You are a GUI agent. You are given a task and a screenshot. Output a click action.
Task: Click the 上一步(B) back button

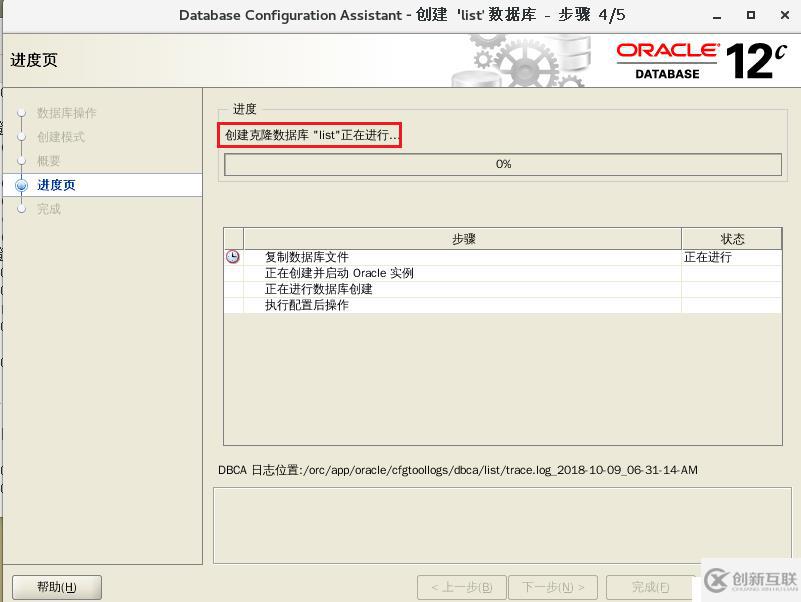pos(462,587)
